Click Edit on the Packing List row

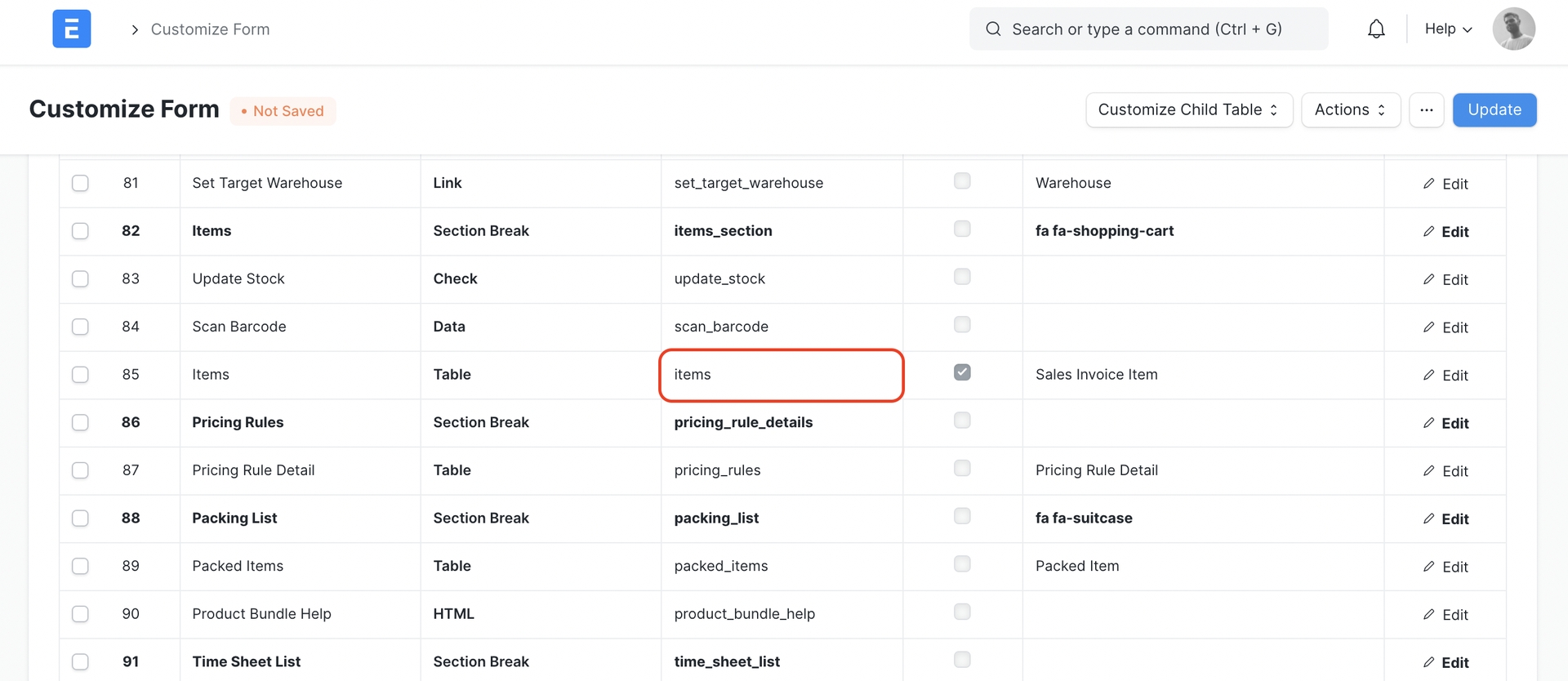click(1445, 519)
